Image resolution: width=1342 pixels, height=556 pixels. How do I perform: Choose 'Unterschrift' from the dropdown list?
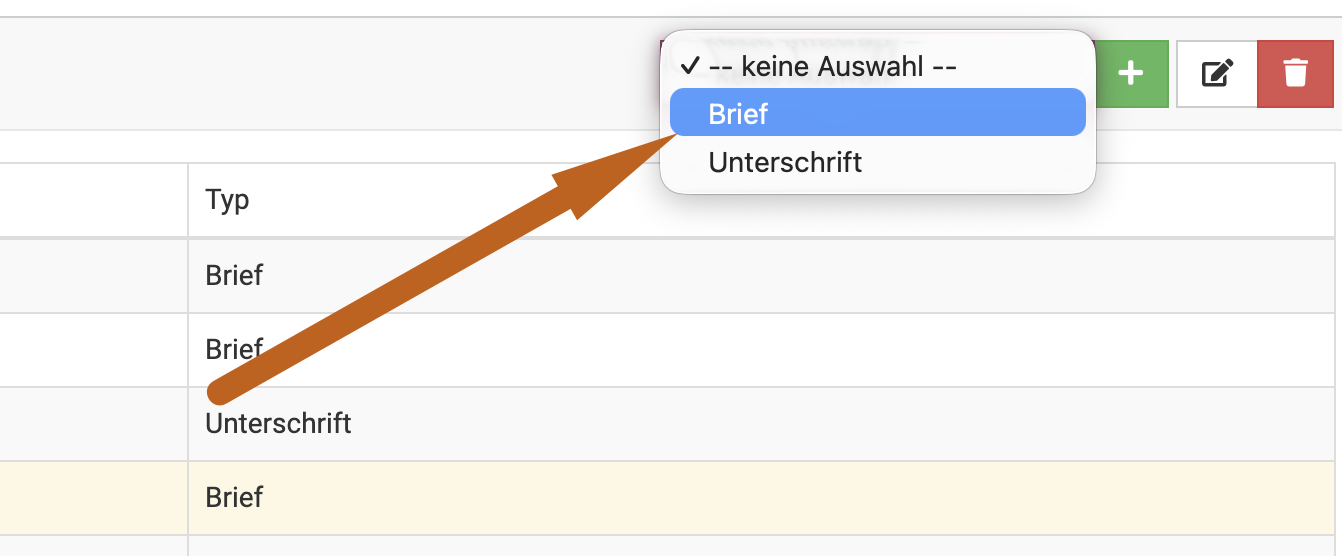click(x=785, y=162)
